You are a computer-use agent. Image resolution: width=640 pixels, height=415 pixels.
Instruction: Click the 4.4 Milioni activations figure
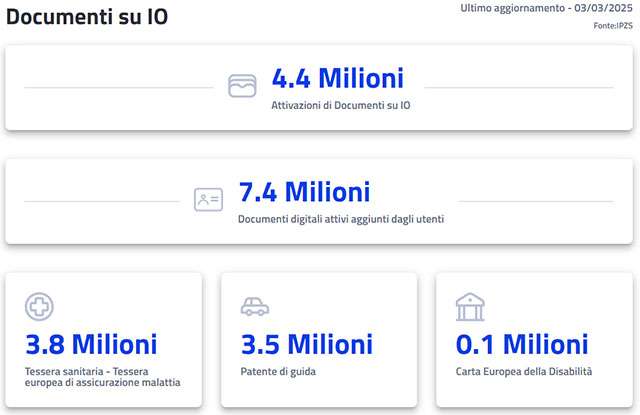pos(338,78)
